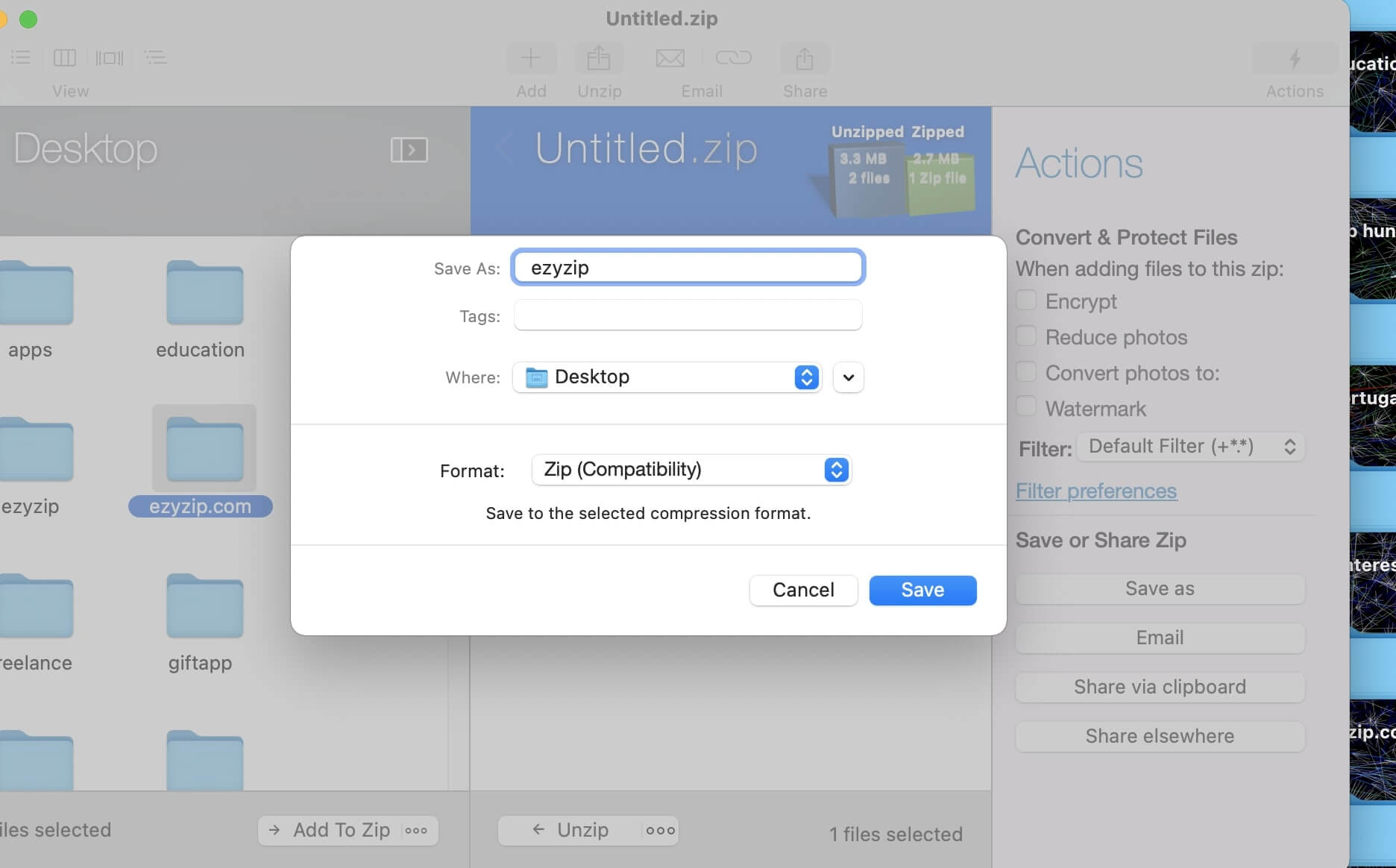Enable the Encrypt option

pyautogui.click(x=1026, y=300)
